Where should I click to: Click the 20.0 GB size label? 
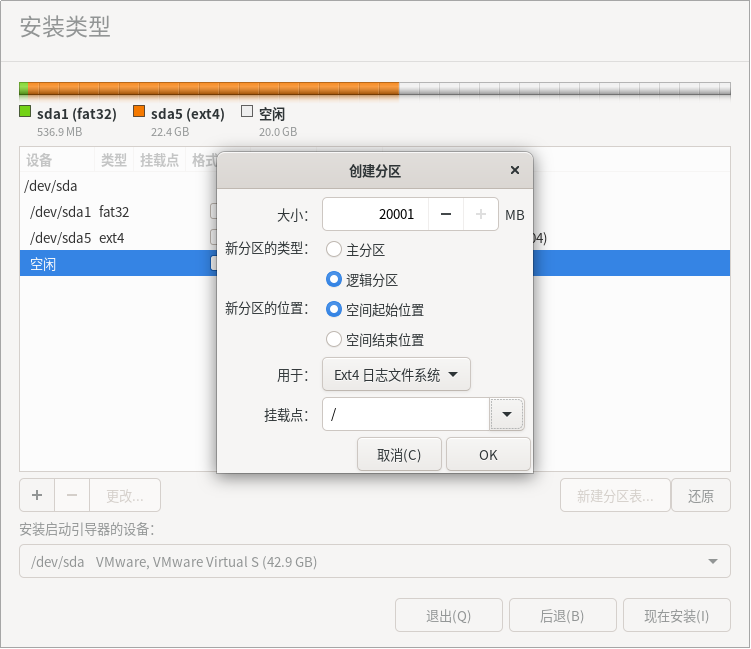[278, 132]
